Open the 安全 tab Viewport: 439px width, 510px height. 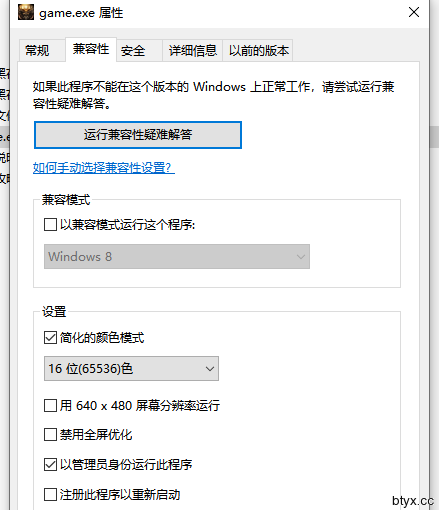click(x=133, y=51)
